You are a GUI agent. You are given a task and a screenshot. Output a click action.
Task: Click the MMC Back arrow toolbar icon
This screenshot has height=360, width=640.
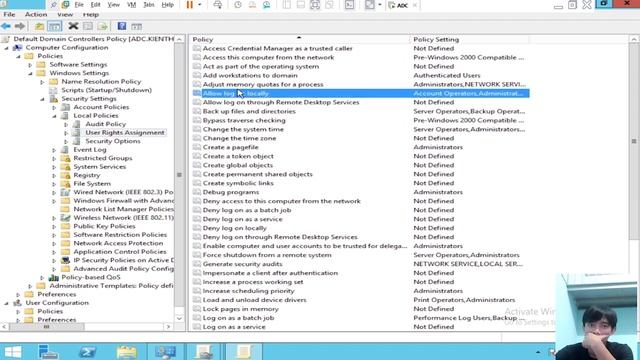point(6,27)
